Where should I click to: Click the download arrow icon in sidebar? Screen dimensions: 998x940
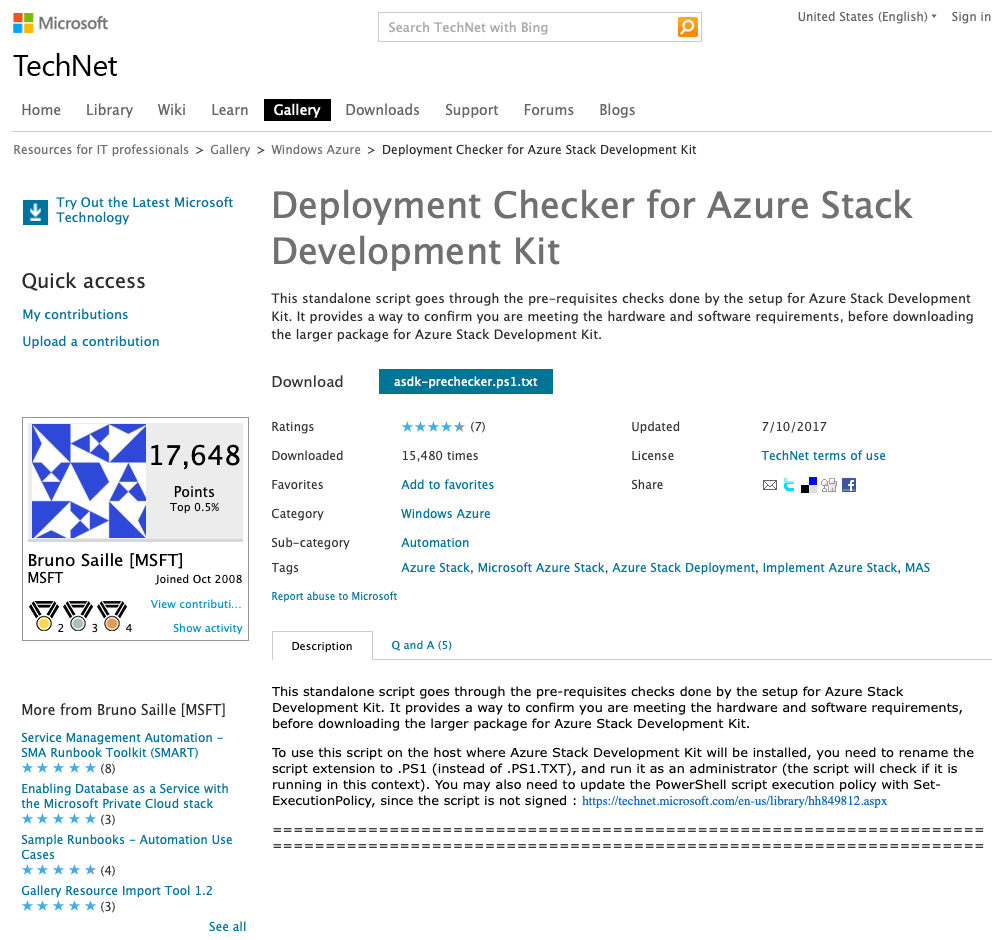tap(36, 212)
